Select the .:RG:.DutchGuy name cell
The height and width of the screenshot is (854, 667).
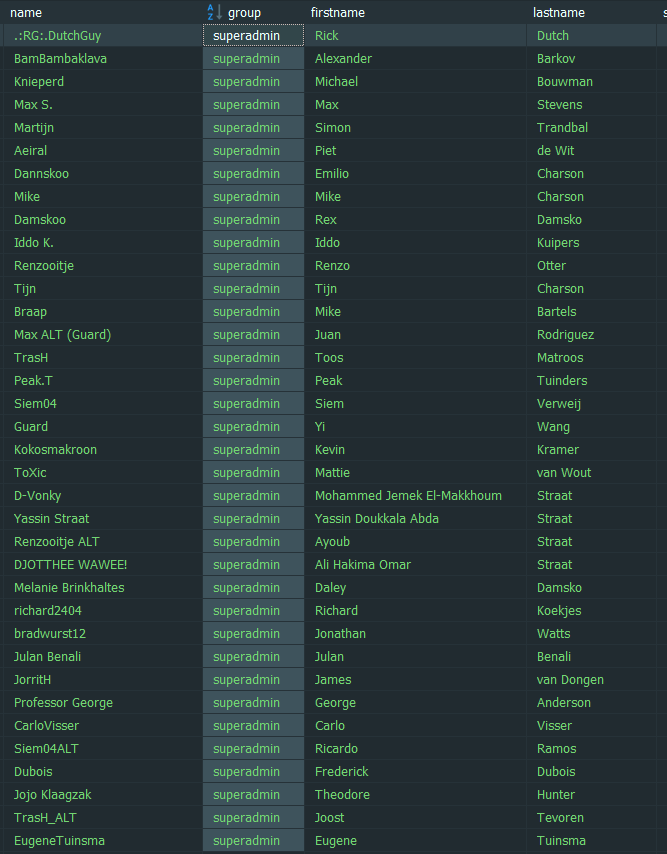tap(58, 36)
